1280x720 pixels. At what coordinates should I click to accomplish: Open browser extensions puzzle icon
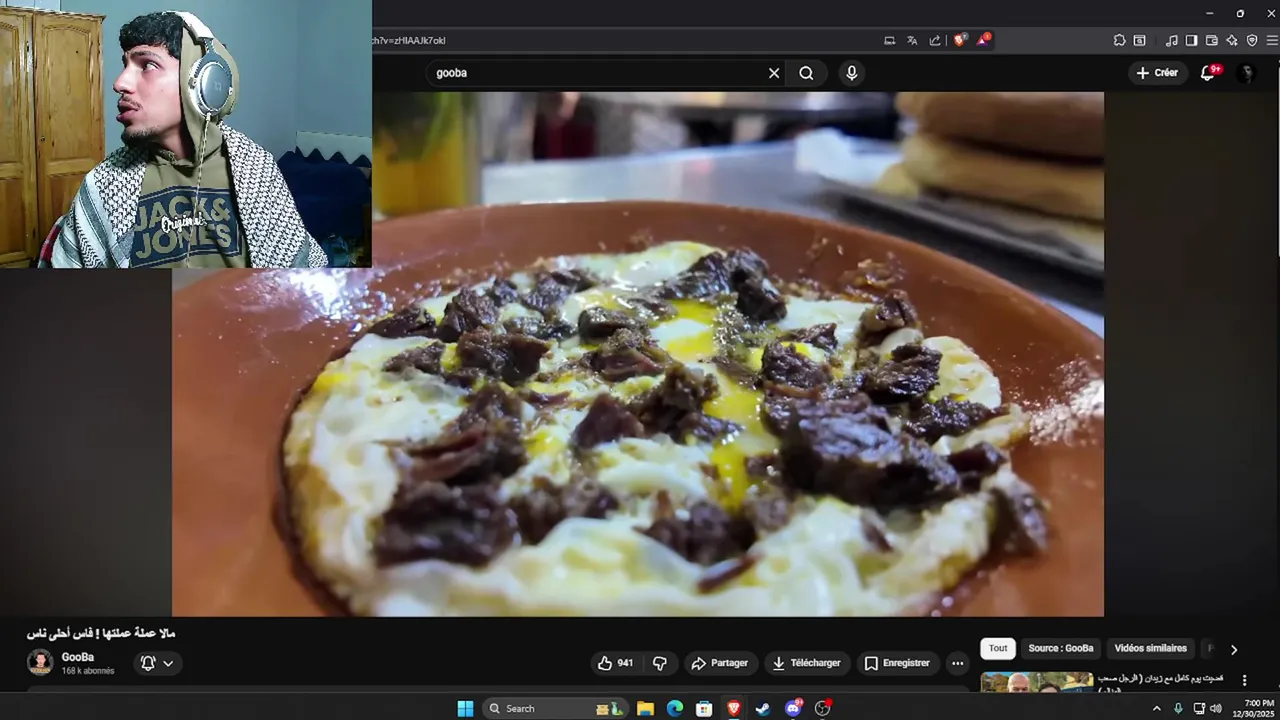click(x=1119, y=41)
